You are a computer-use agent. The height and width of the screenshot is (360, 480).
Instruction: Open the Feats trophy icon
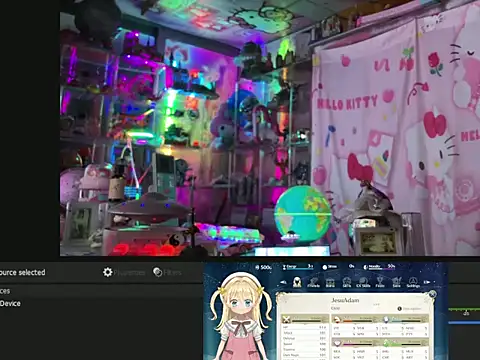380,283
